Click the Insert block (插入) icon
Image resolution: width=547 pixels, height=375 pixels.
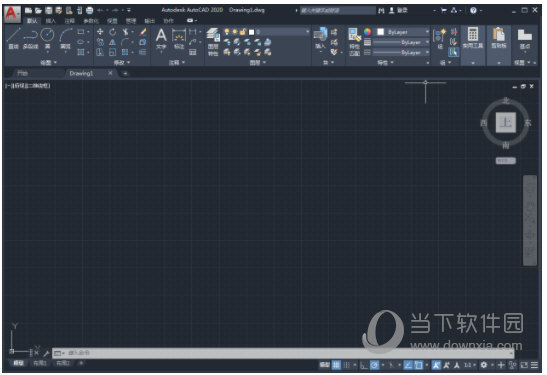[320, 38]
